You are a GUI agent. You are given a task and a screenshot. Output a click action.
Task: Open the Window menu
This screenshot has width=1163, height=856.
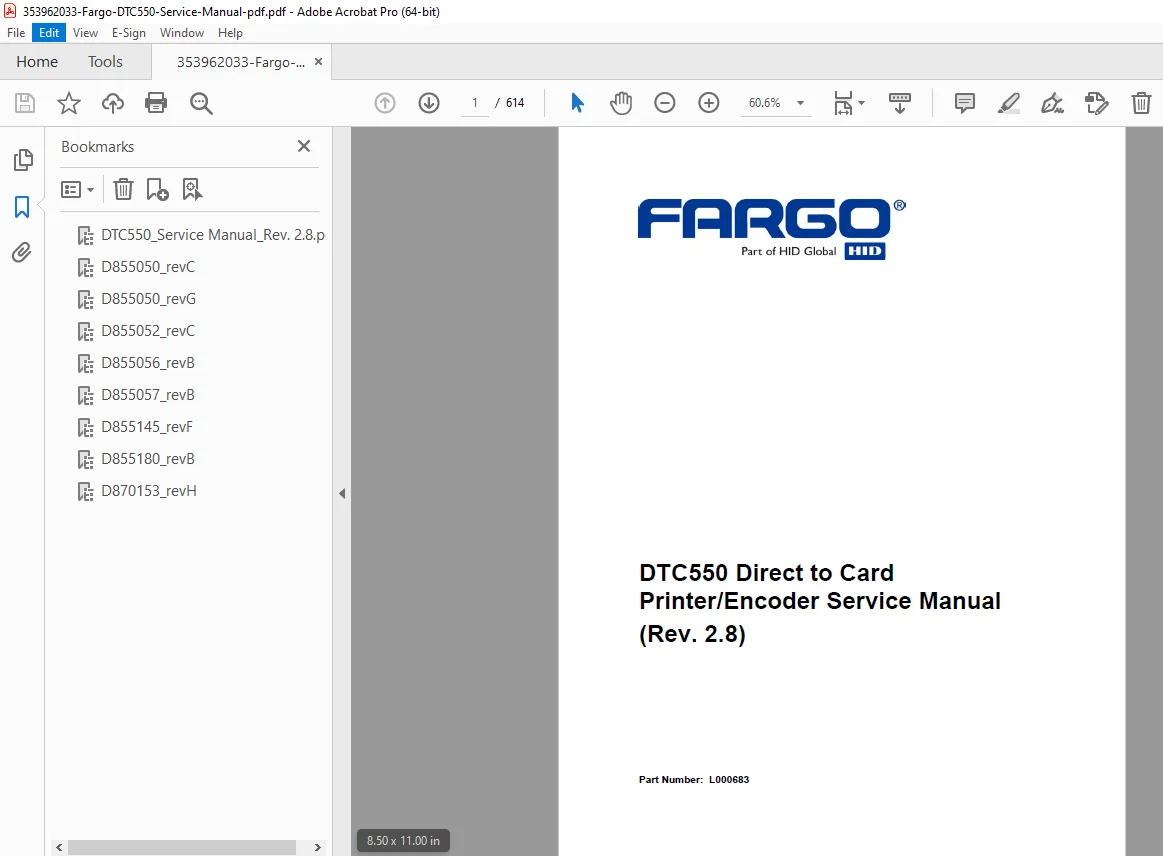coord(182,33)
